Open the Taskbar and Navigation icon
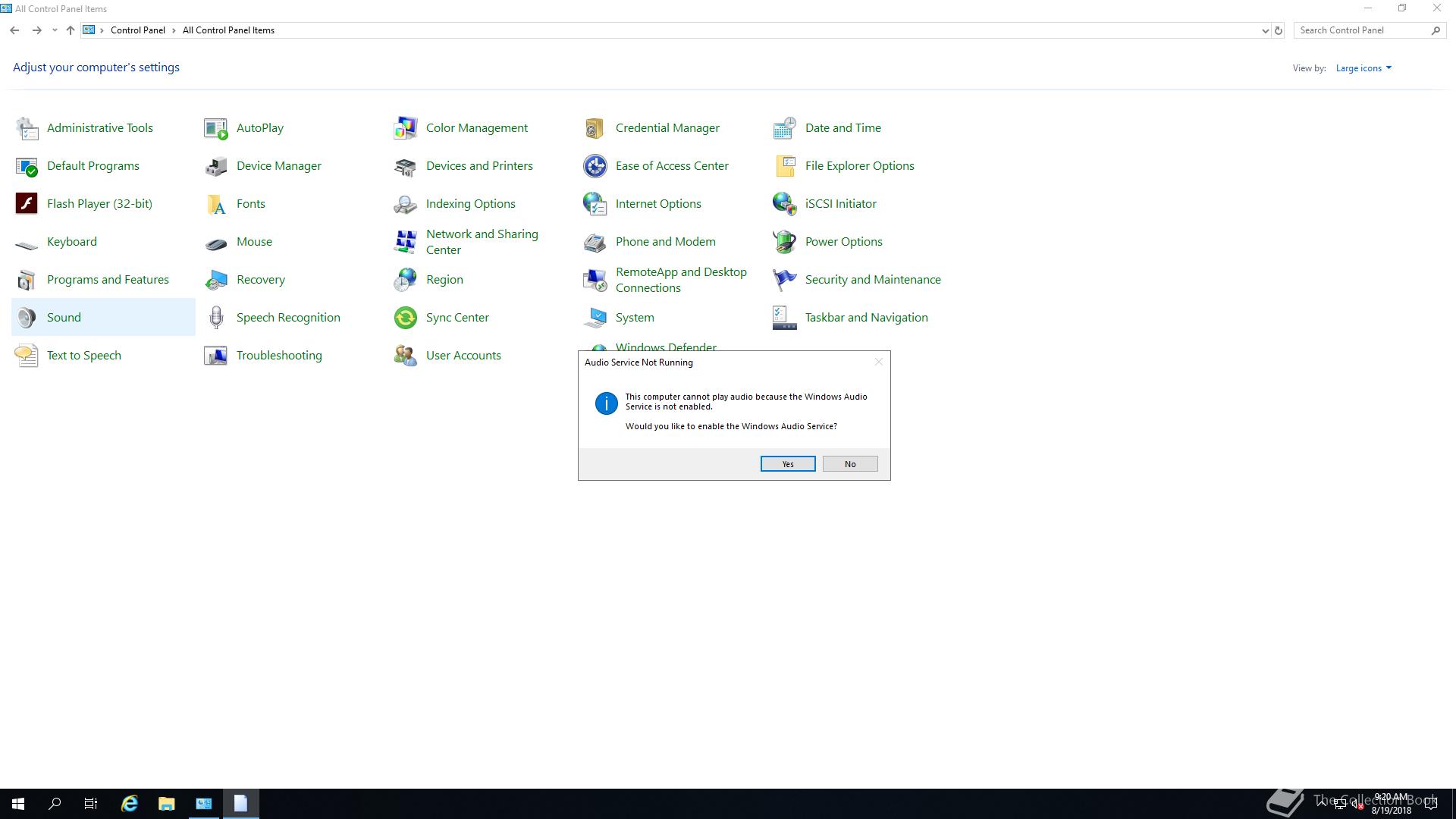The width and height of the screenshot is (1456, 819). coord(785,318)
